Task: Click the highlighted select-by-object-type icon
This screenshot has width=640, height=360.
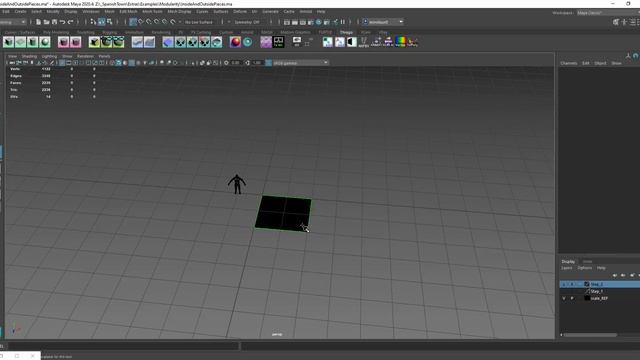Action: click(x=101, y=22)
